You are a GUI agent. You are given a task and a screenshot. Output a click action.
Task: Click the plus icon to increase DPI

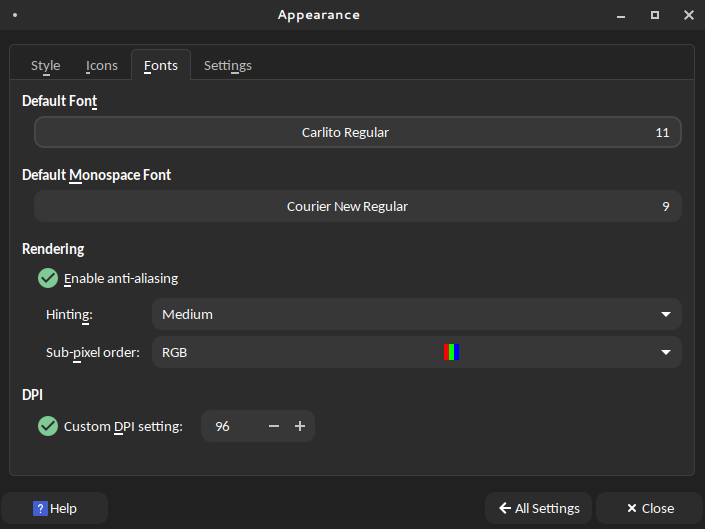[x=300, y=426]
